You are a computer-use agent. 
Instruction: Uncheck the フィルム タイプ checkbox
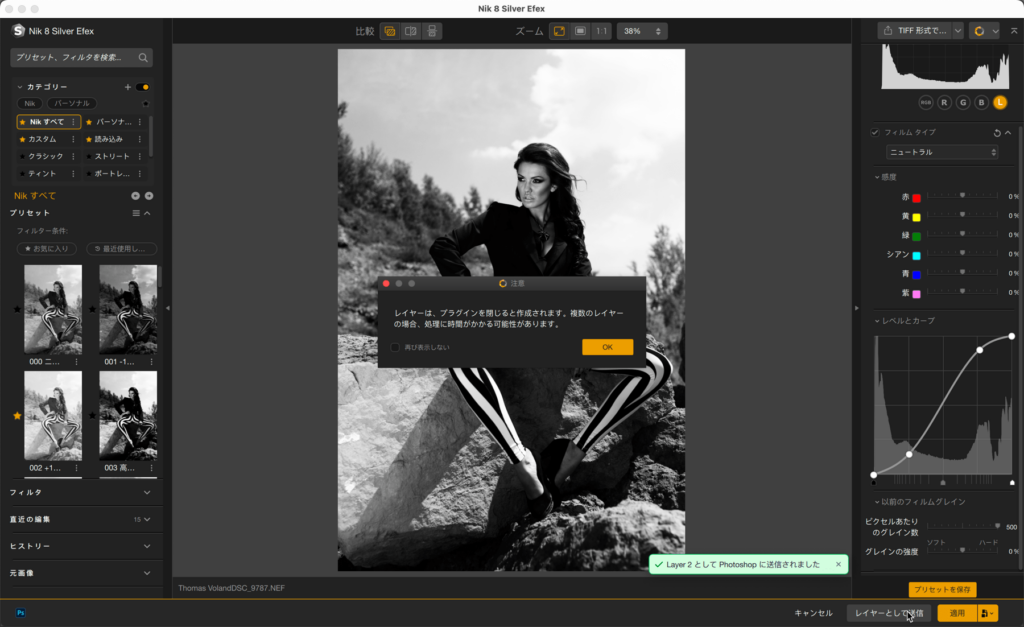[x=875, y=133]
